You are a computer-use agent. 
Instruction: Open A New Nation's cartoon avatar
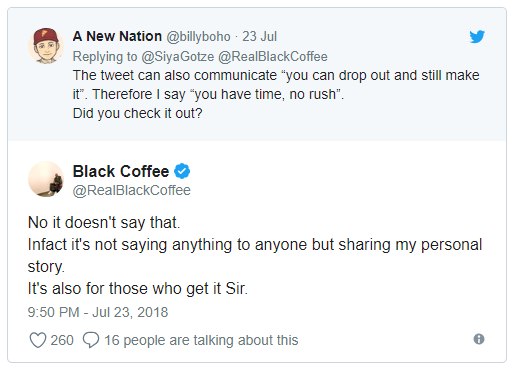(46, 46)
